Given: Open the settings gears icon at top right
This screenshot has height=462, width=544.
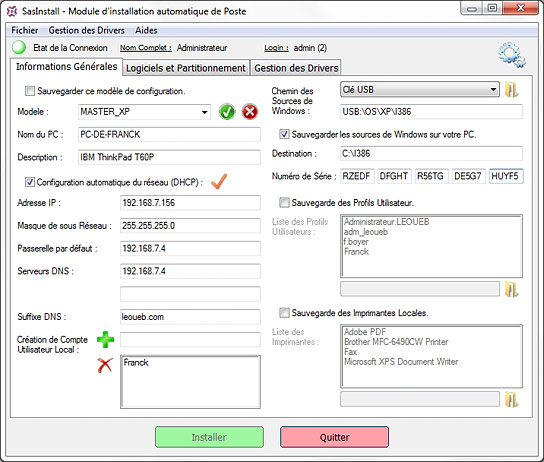Looking at the screenshot, I should point(512,55).
